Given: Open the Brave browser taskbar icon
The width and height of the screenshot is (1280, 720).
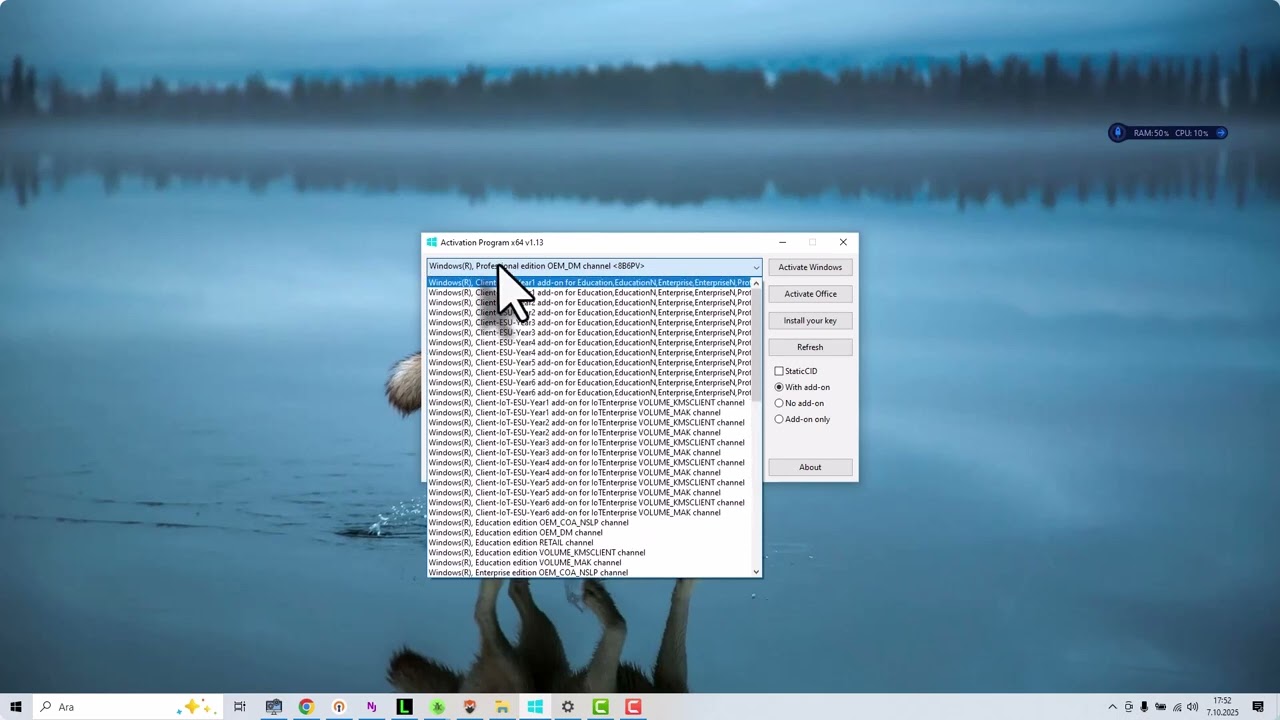Looking at the screenshot, I should click(470, 707).
